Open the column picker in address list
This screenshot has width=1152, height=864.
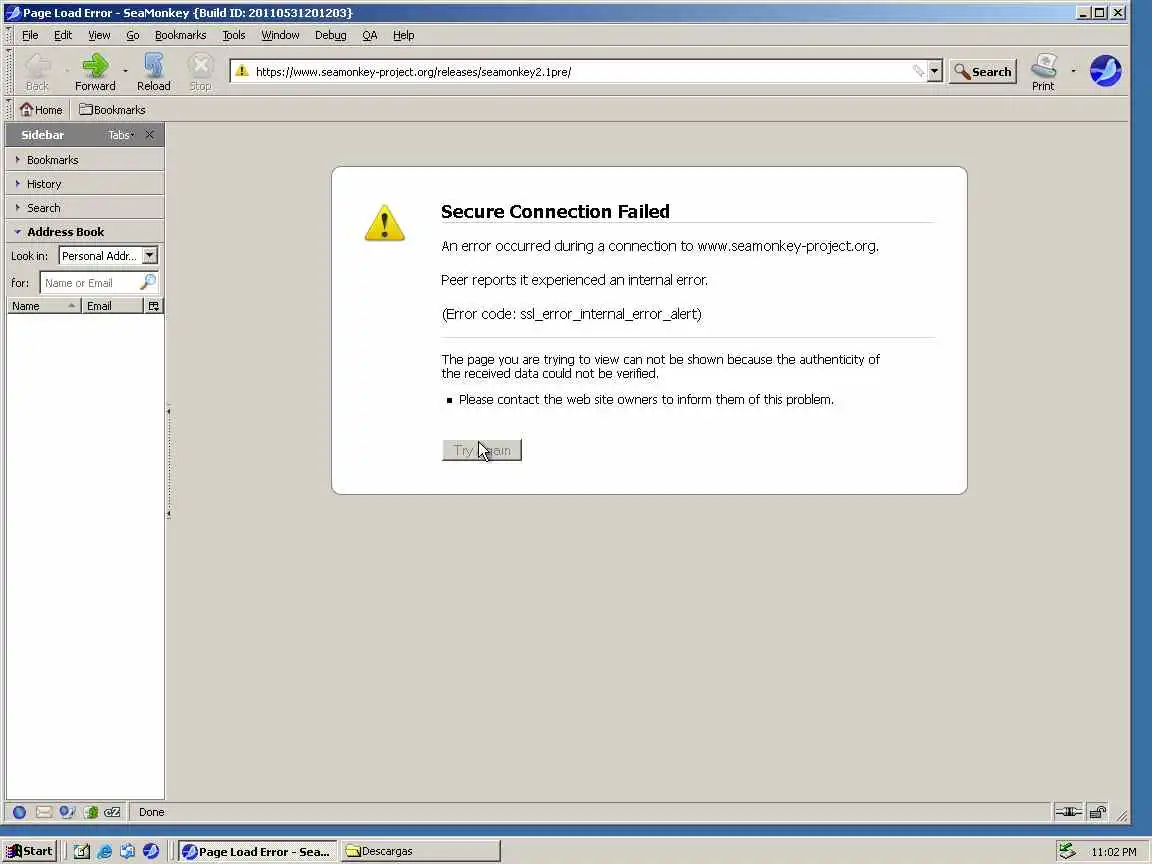154,306
